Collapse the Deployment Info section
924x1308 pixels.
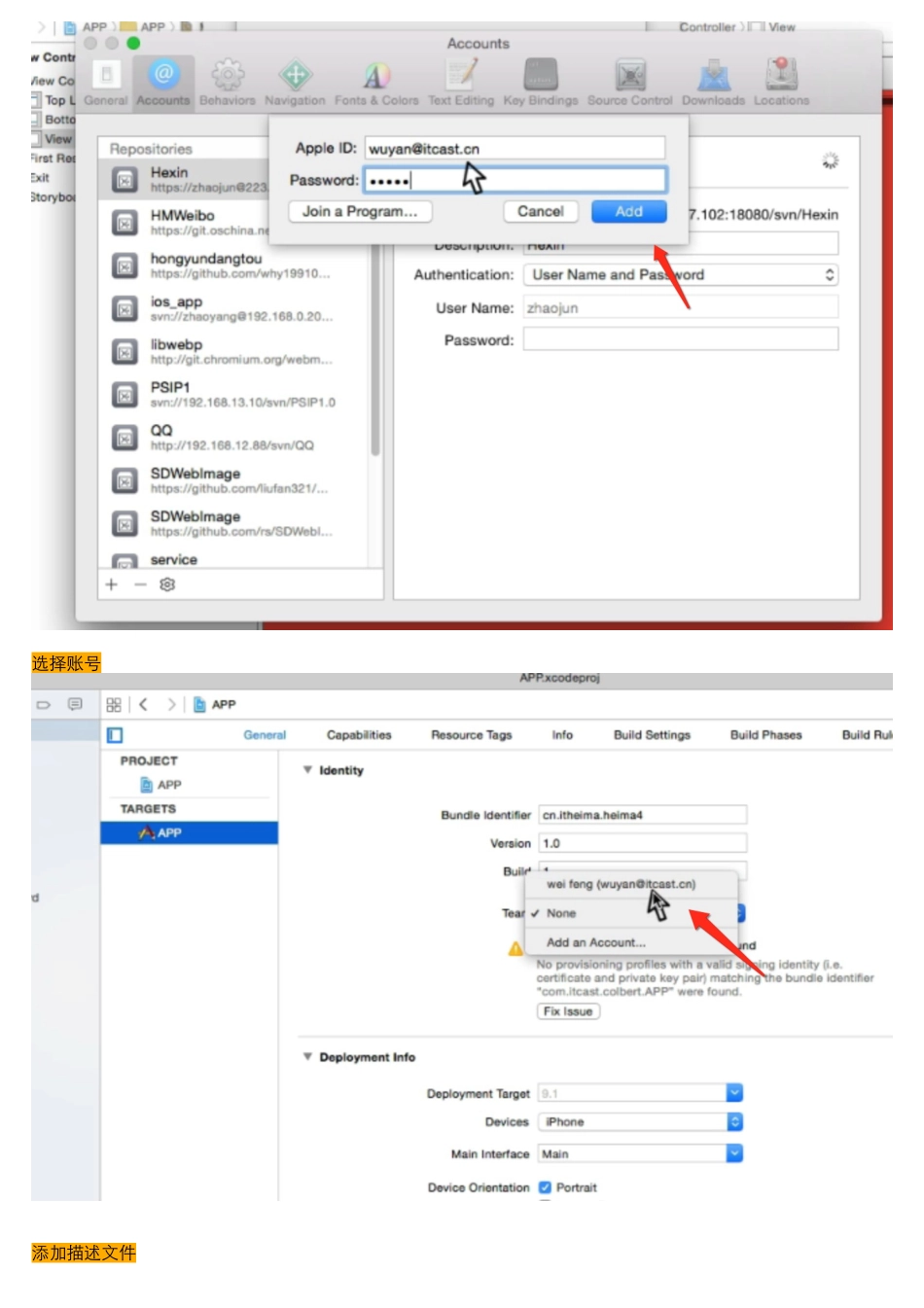(307, 1057)
